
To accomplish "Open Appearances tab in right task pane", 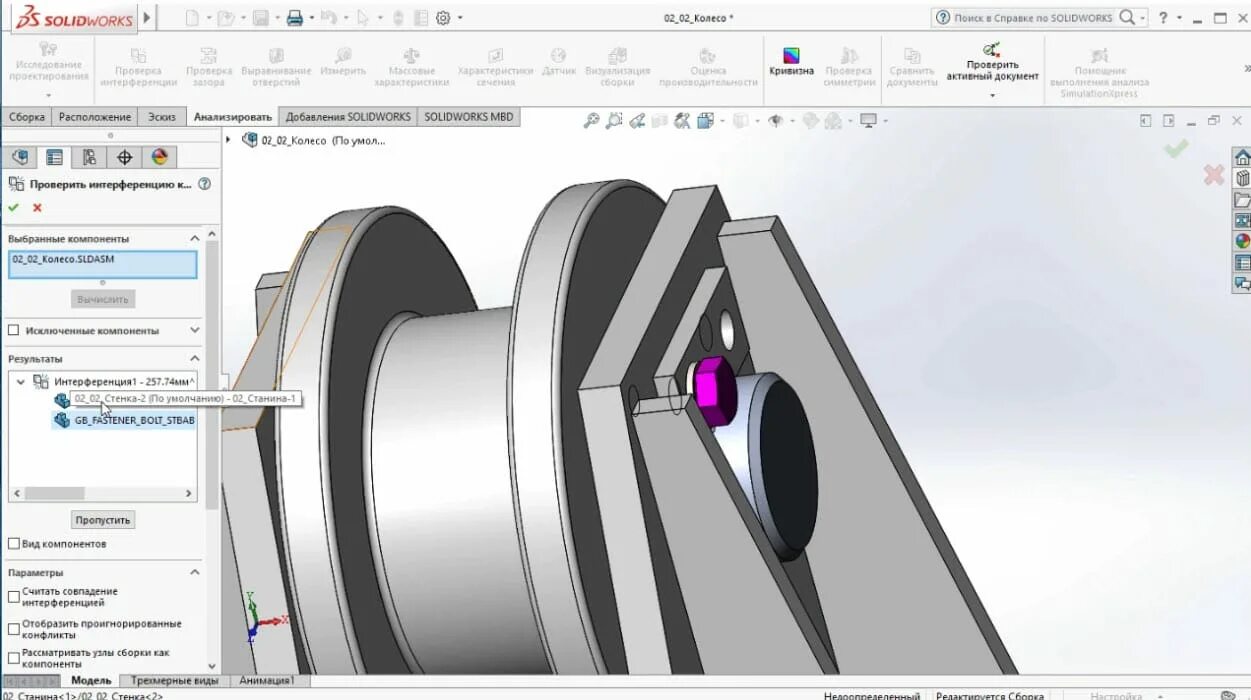I will pyautogui.click(x=1242, y=240).
